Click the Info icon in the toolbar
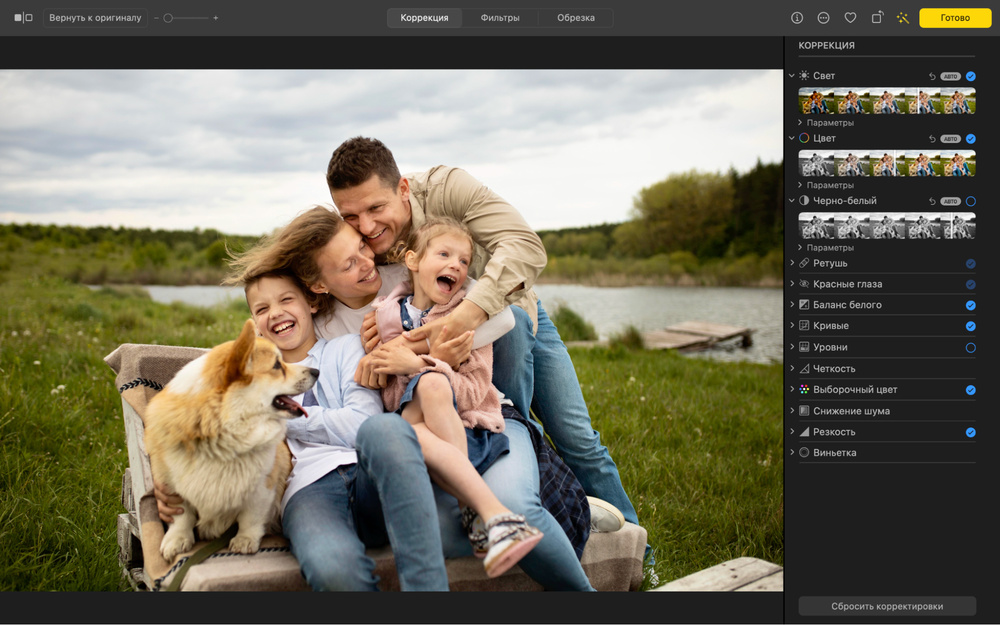1000x625 pixels. click(x=797, y=18)
